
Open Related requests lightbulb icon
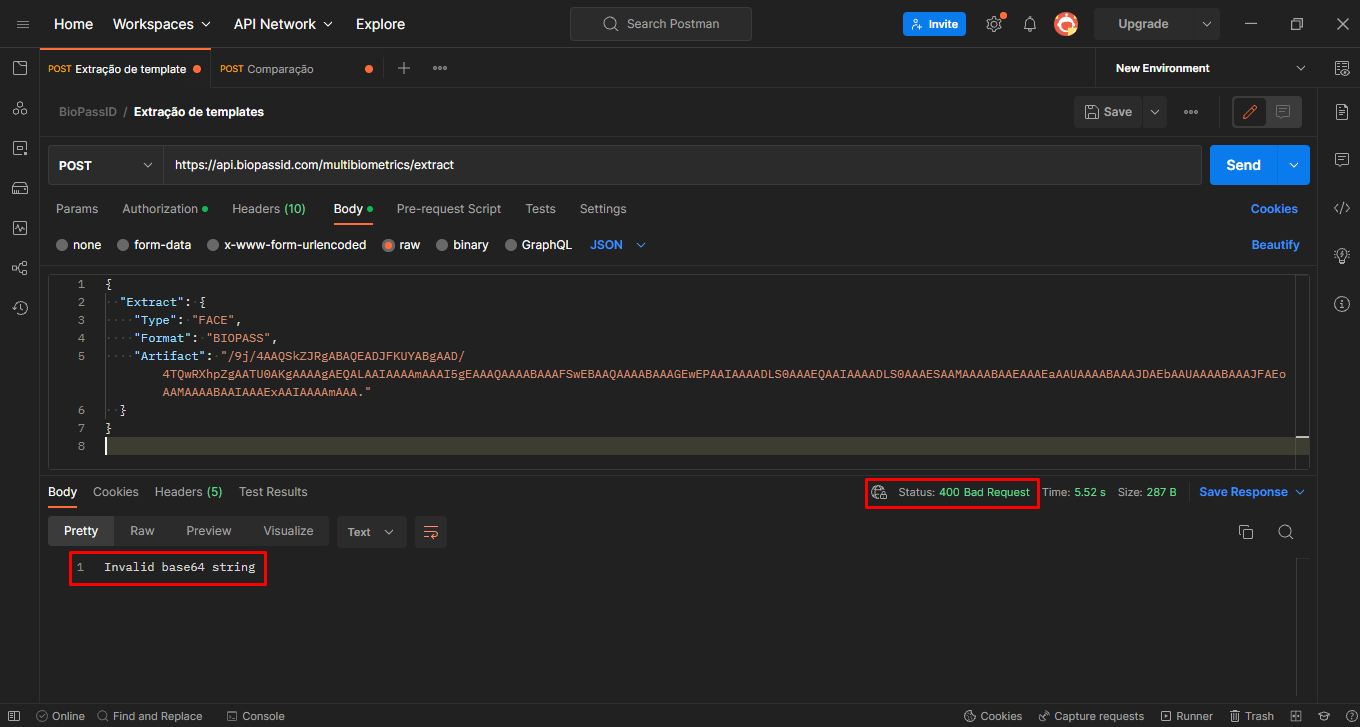click(x=1342, y=256)
